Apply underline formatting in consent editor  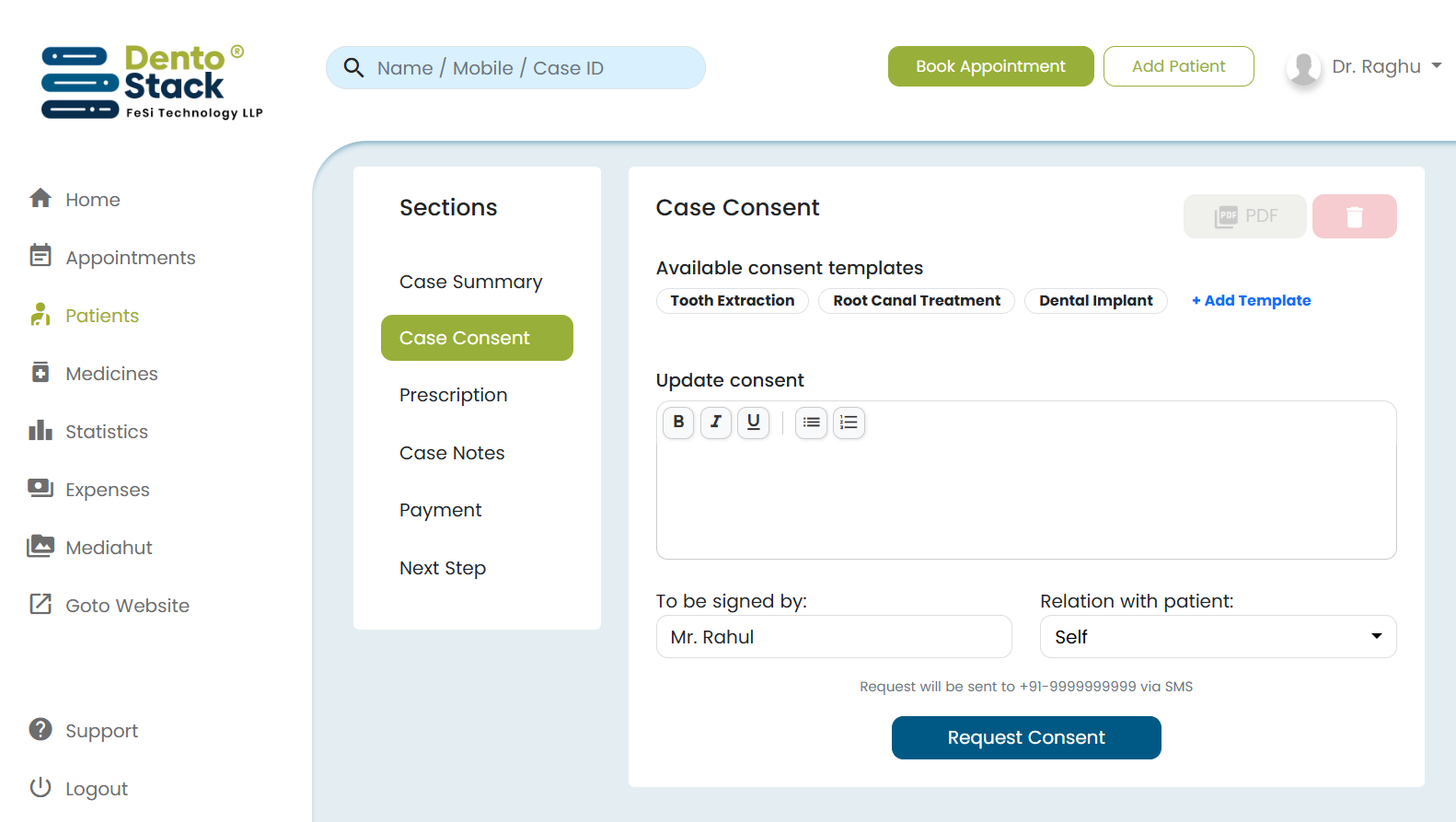[x=754, y=423]
